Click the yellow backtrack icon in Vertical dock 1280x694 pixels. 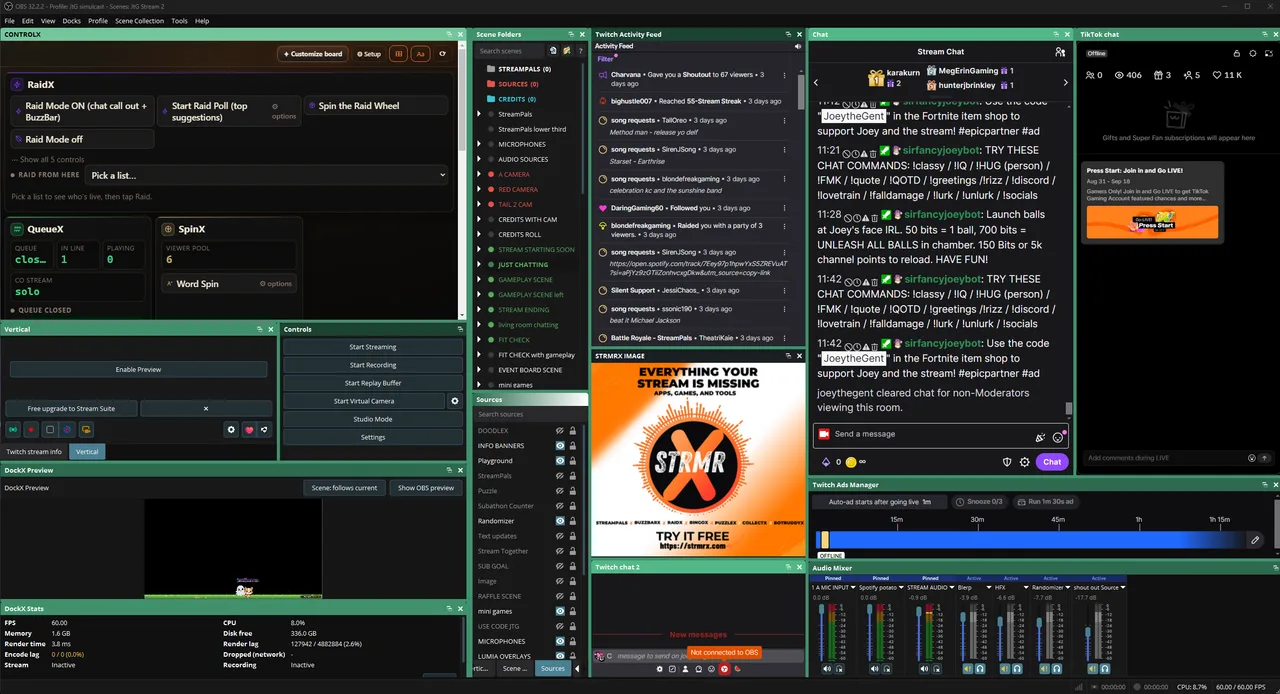point(86,430)
